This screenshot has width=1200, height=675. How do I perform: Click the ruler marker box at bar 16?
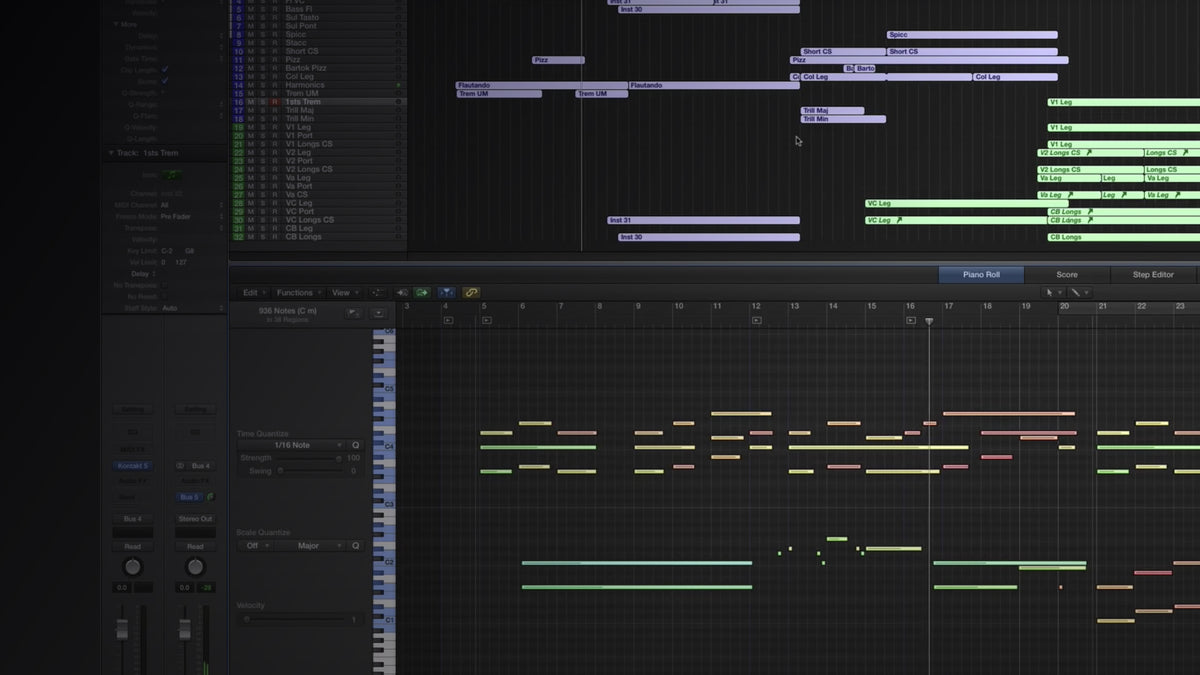pos(911,321)
